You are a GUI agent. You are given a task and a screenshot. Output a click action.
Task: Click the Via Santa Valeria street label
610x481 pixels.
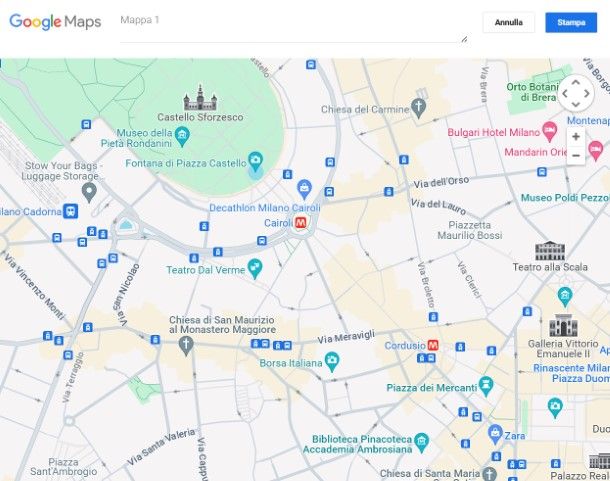click(161, 447)
